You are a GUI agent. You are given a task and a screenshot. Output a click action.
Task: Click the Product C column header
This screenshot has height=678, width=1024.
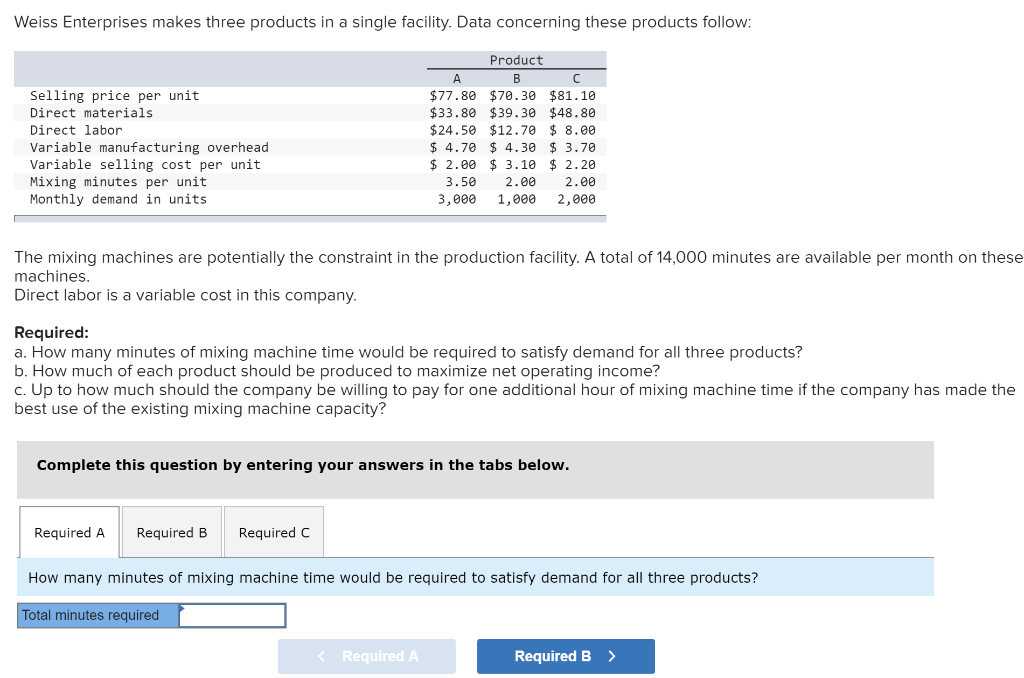pyautogui.click(x=576, y=78)
